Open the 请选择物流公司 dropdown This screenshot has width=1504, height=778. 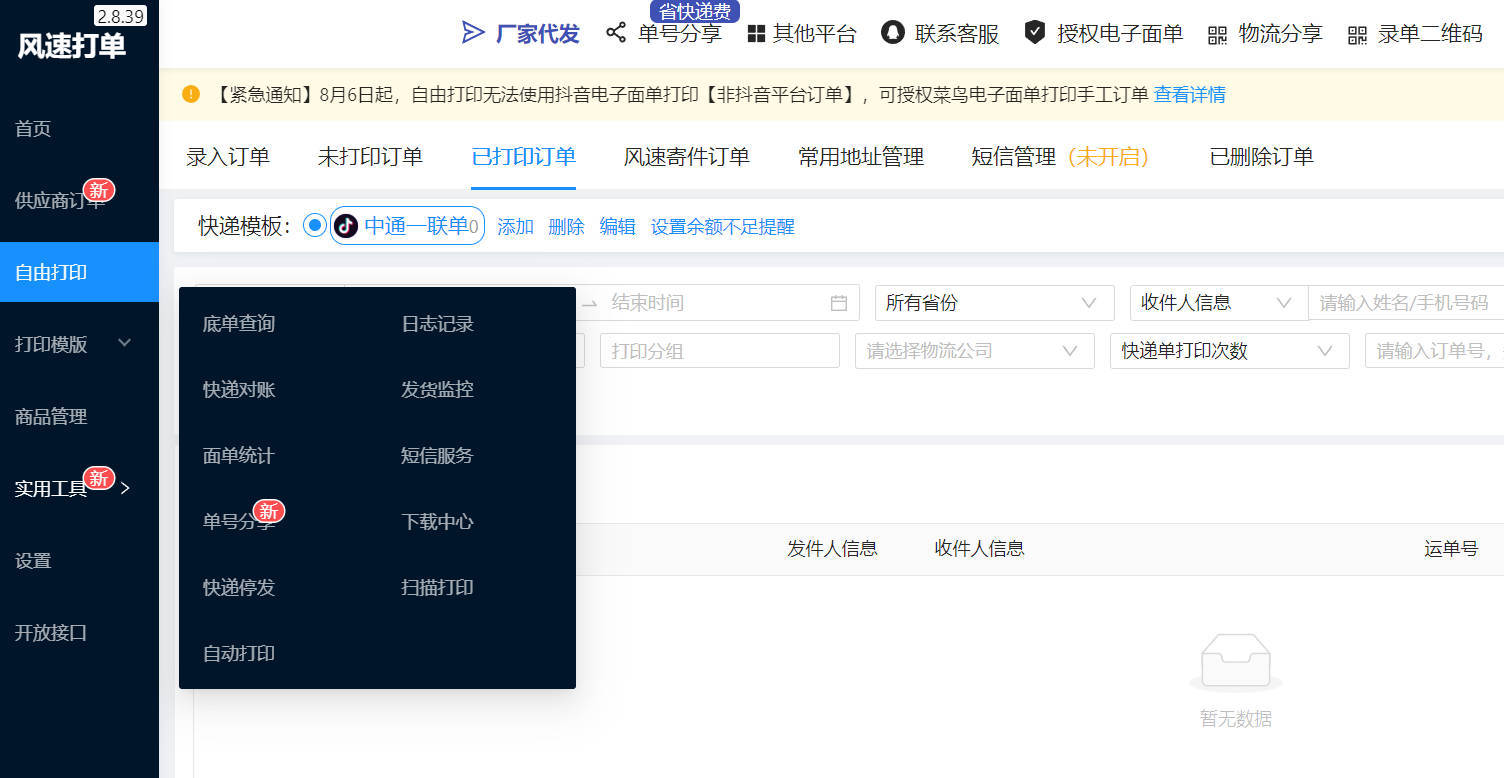coord(974,351)
